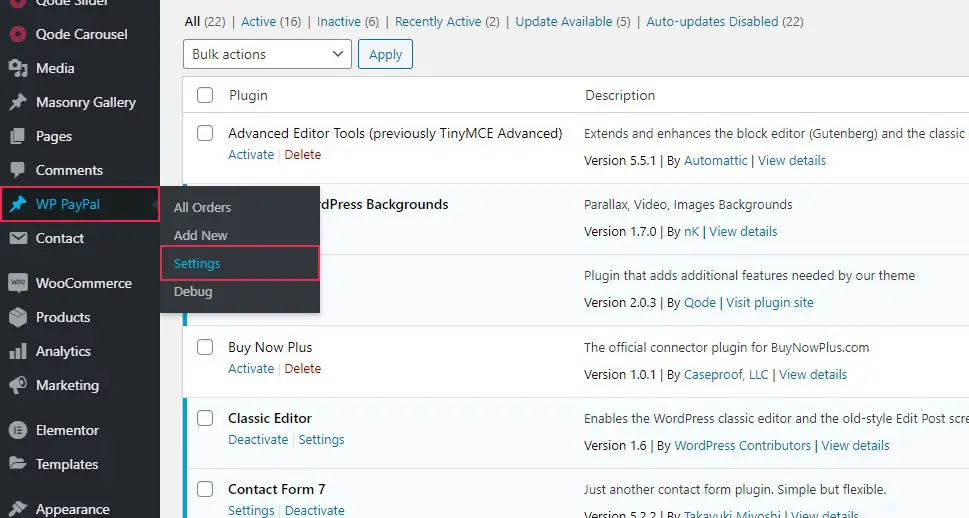Viewport: 969px width, 518px height.
Task: Click the Qode Carousel sidebar icon
Action: click(x=18, y=34)
